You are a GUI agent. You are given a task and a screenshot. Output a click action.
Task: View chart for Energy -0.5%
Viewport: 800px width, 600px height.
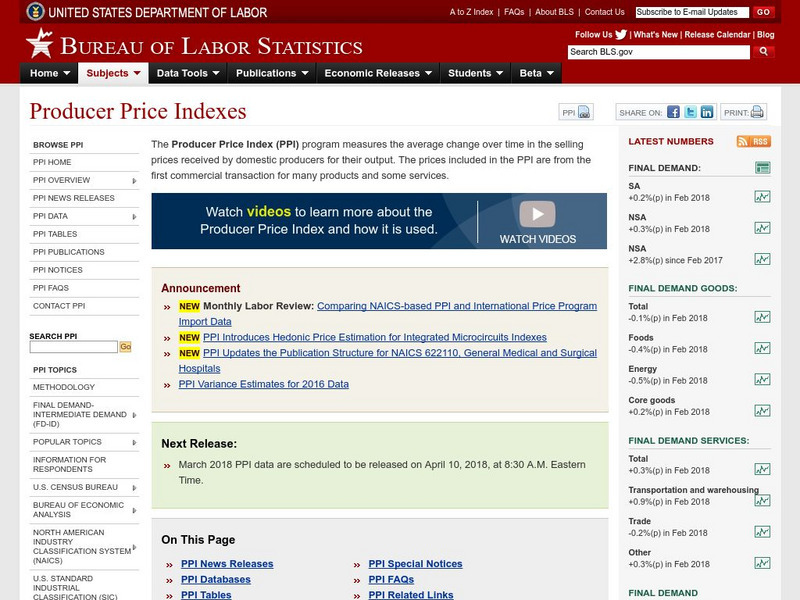(x=762, y=380)
